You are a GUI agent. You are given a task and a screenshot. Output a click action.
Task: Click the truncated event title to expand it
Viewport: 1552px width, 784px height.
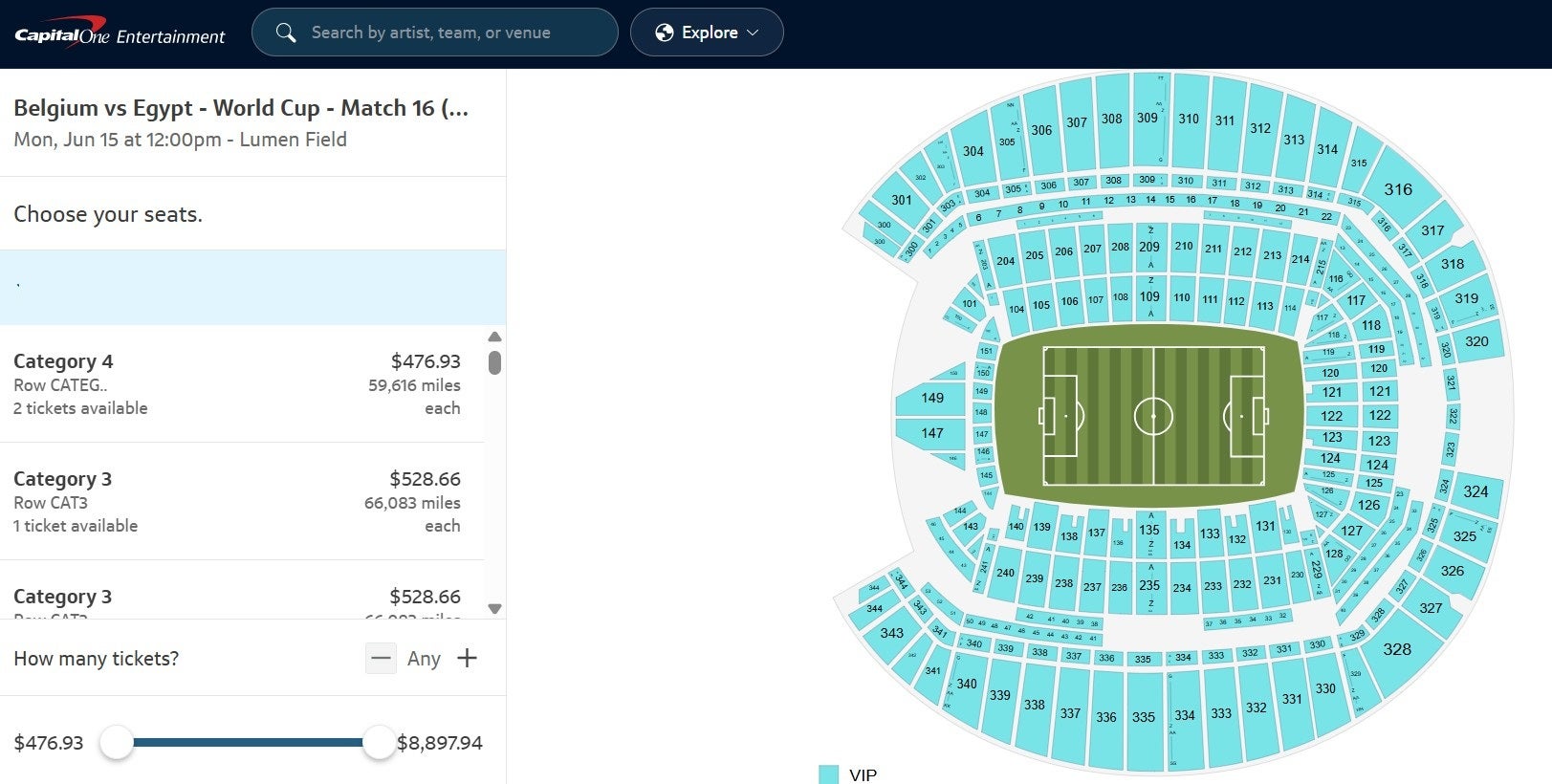pos(239,107)
